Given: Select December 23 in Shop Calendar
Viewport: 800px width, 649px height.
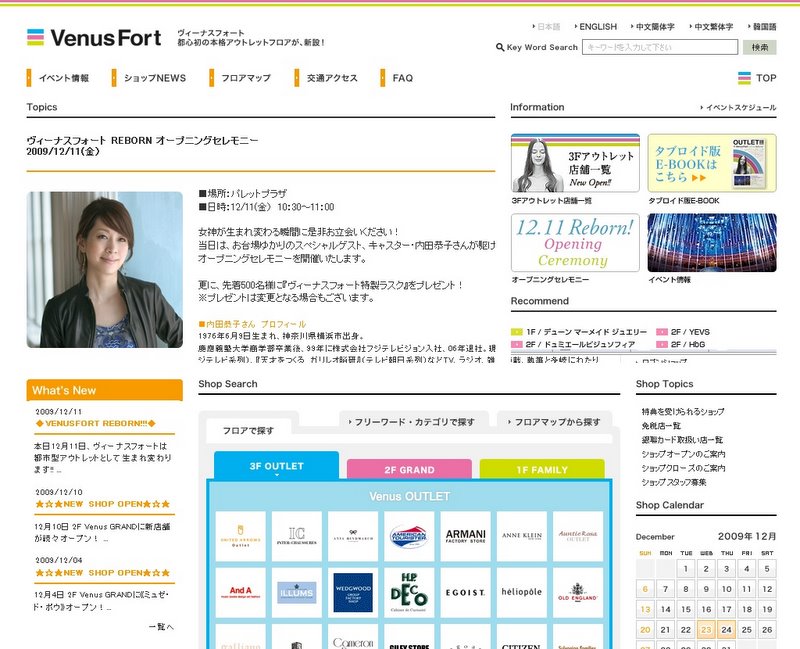Looking at the screenshot, I should (706, 630).
